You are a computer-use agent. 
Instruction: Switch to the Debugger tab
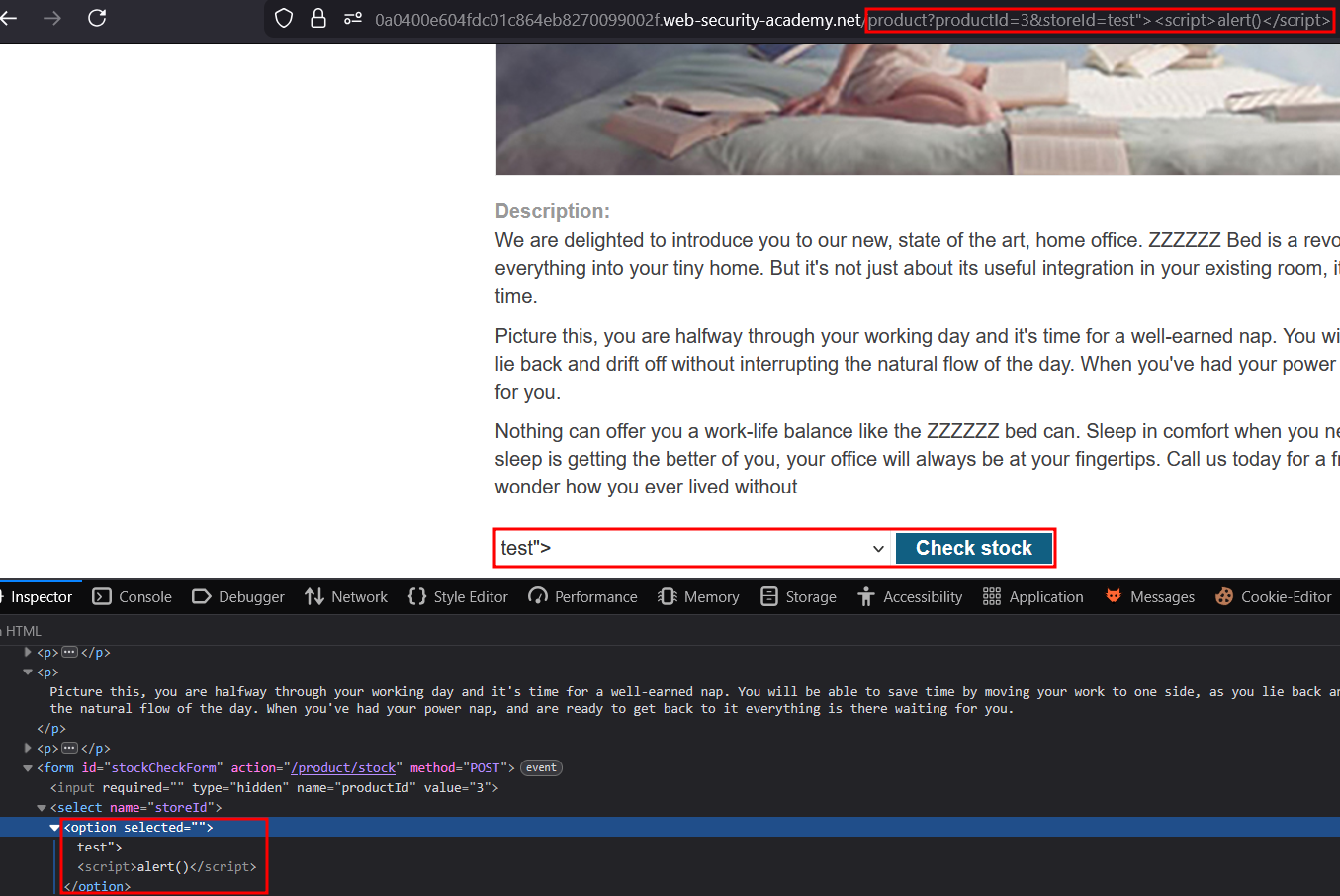238,596
